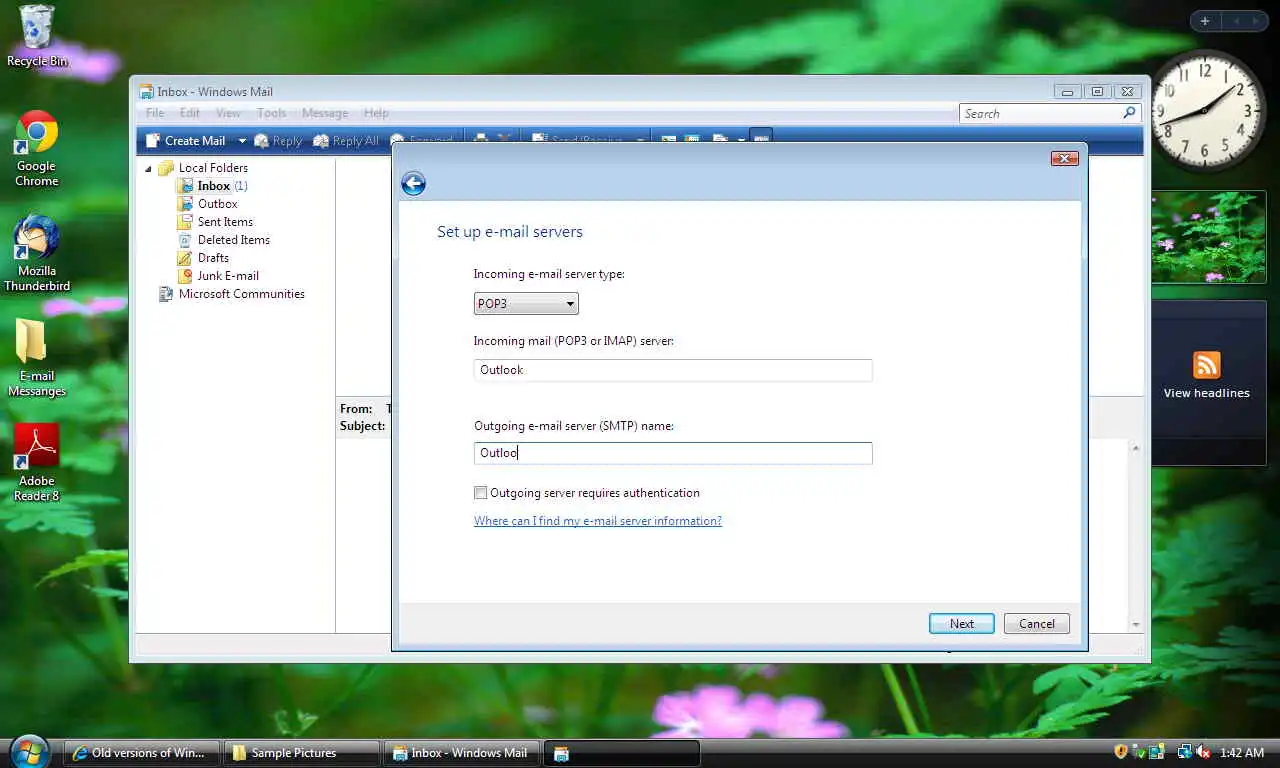Click the sidebar previous page arrow

(1236, 21)
